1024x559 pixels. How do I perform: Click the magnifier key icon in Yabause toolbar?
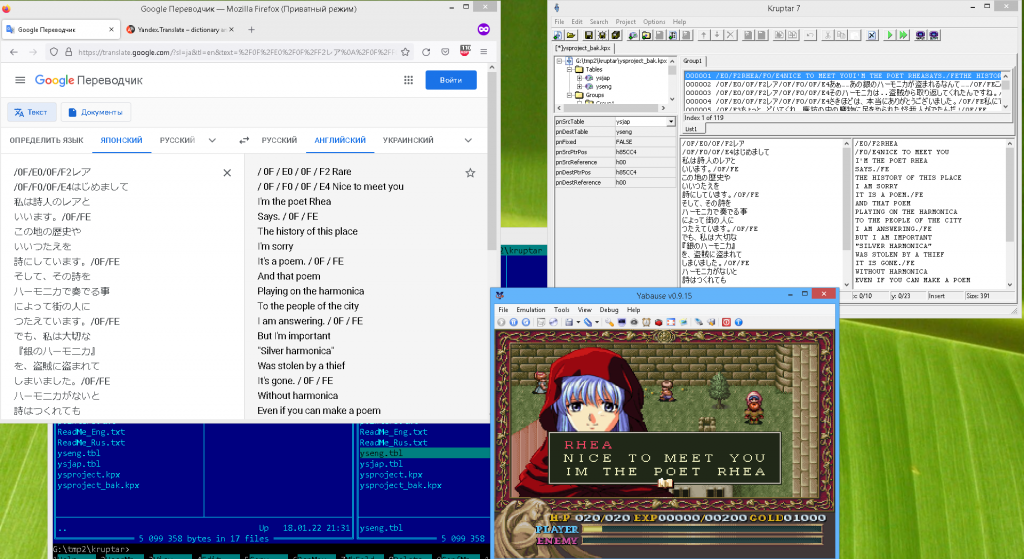click(609, 322)
